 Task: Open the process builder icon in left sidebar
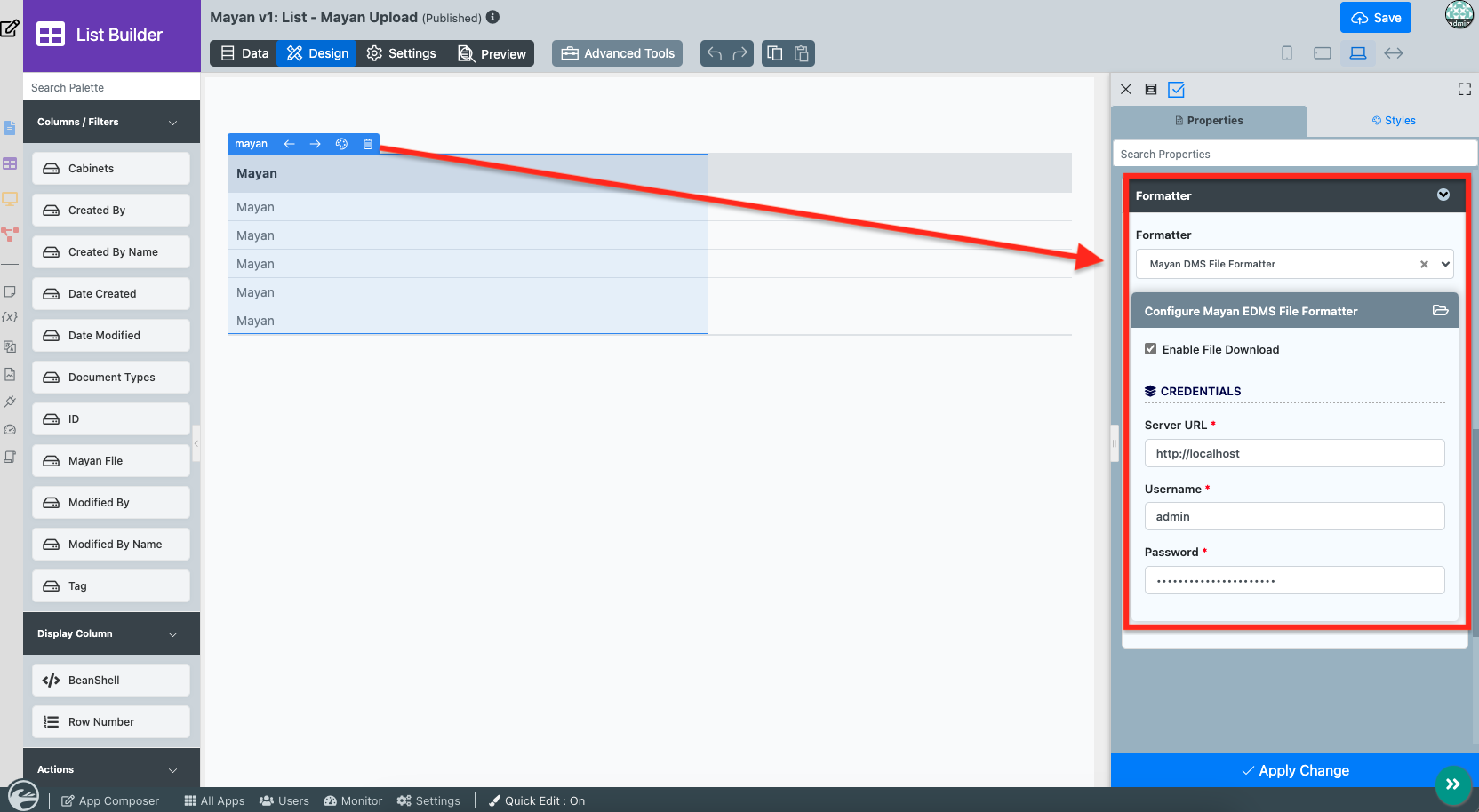(x=10, y=235)
